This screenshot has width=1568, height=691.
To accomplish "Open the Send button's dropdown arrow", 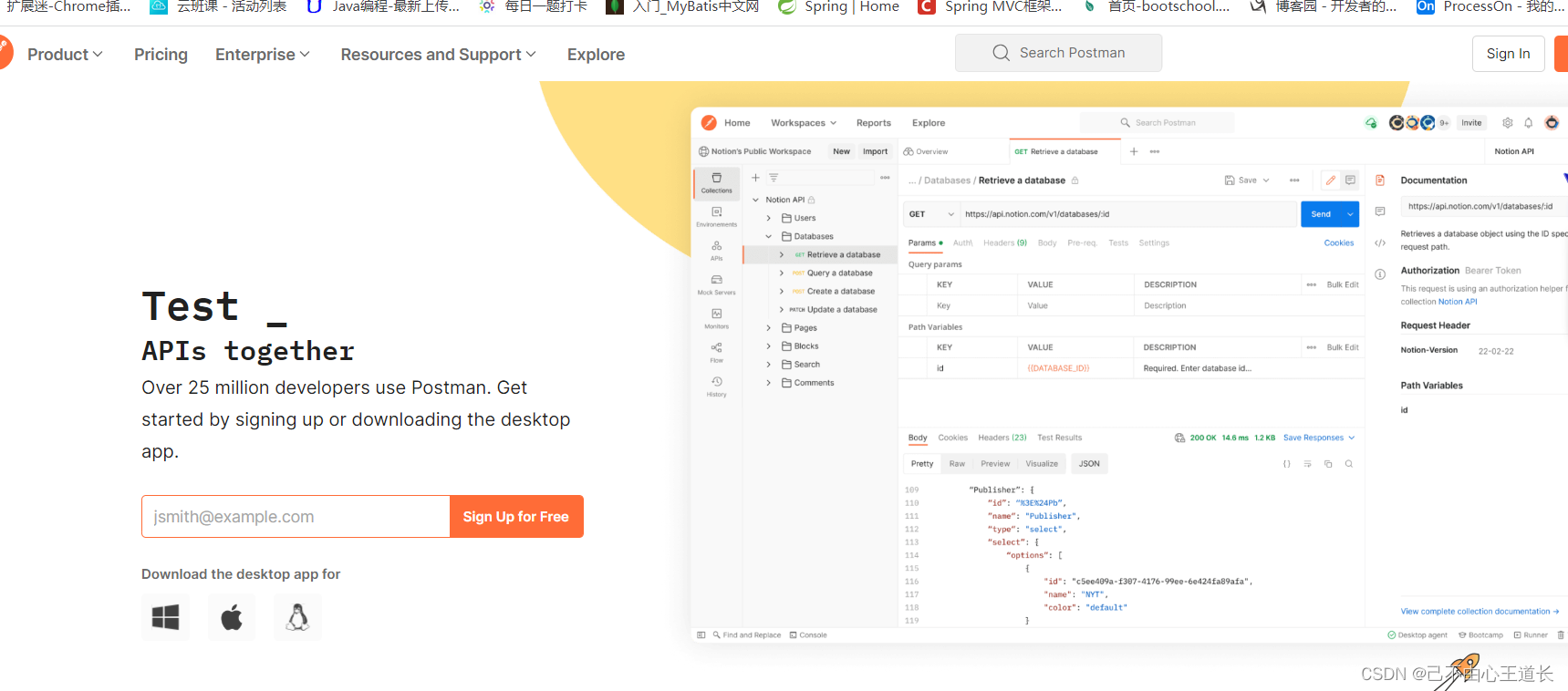I will [x=1350, y=214].
